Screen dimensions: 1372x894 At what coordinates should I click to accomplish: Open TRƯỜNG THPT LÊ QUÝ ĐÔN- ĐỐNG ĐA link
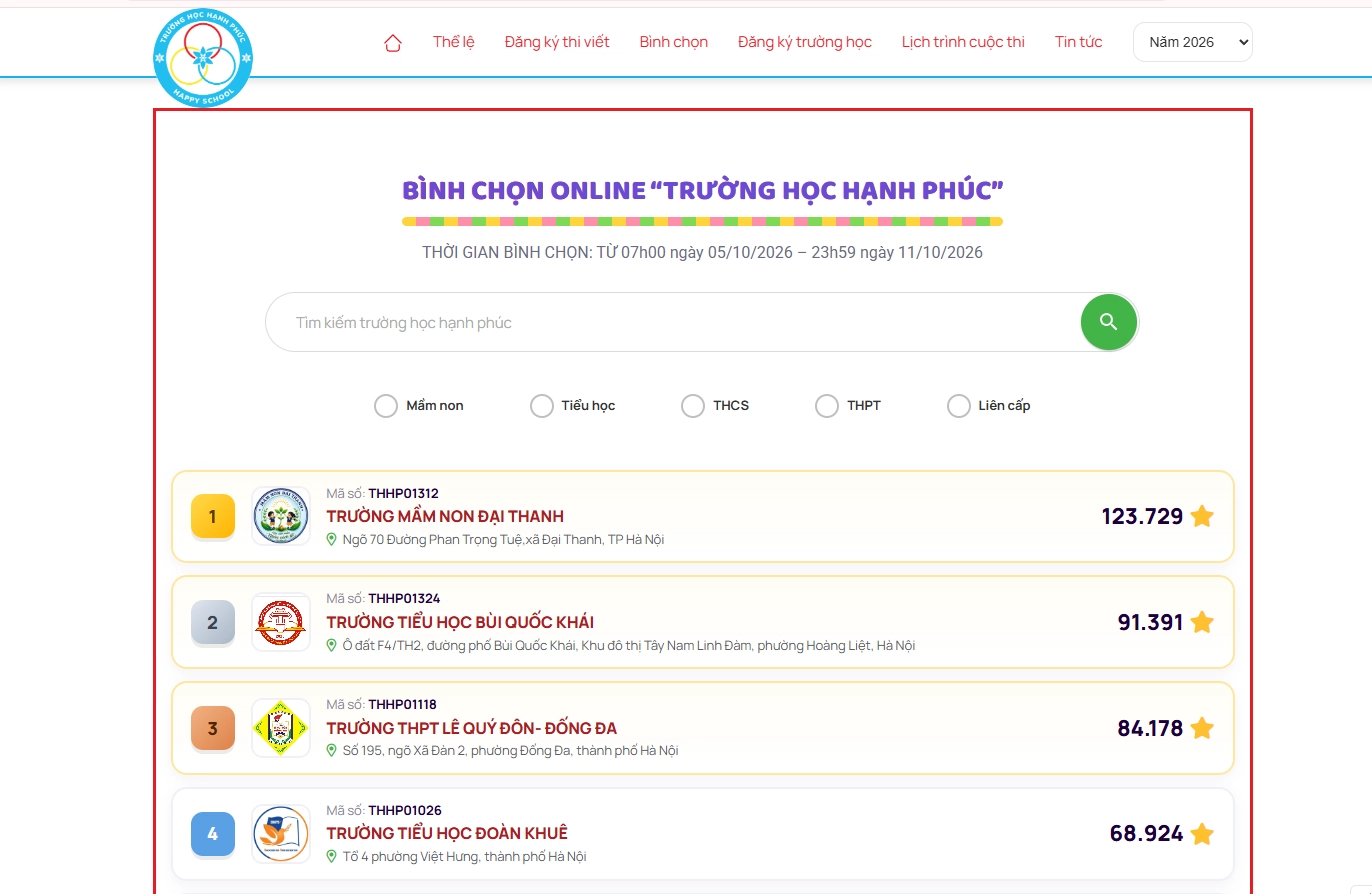(x=472, y=728)
